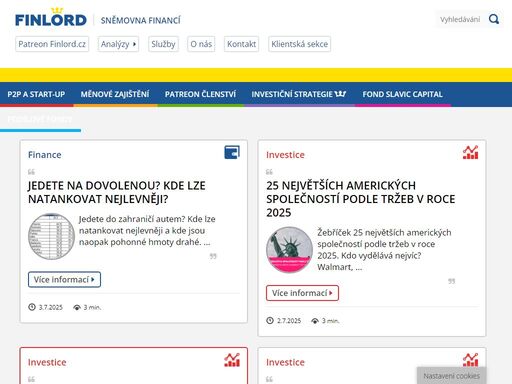Select PATREON ČLENSTVÍ menu item
This screenshot has height=384, width=512.
click(x=200, y=94)
